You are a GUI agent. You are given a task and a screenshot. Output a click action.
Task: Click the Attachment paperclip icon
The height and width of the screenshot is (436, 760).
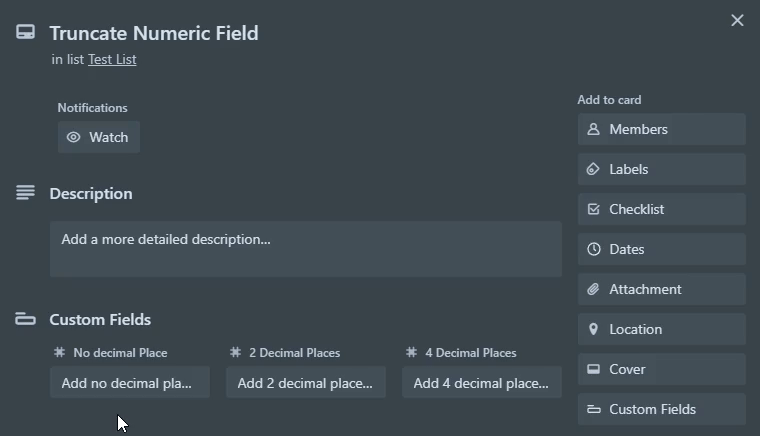(x=593, y=289)
